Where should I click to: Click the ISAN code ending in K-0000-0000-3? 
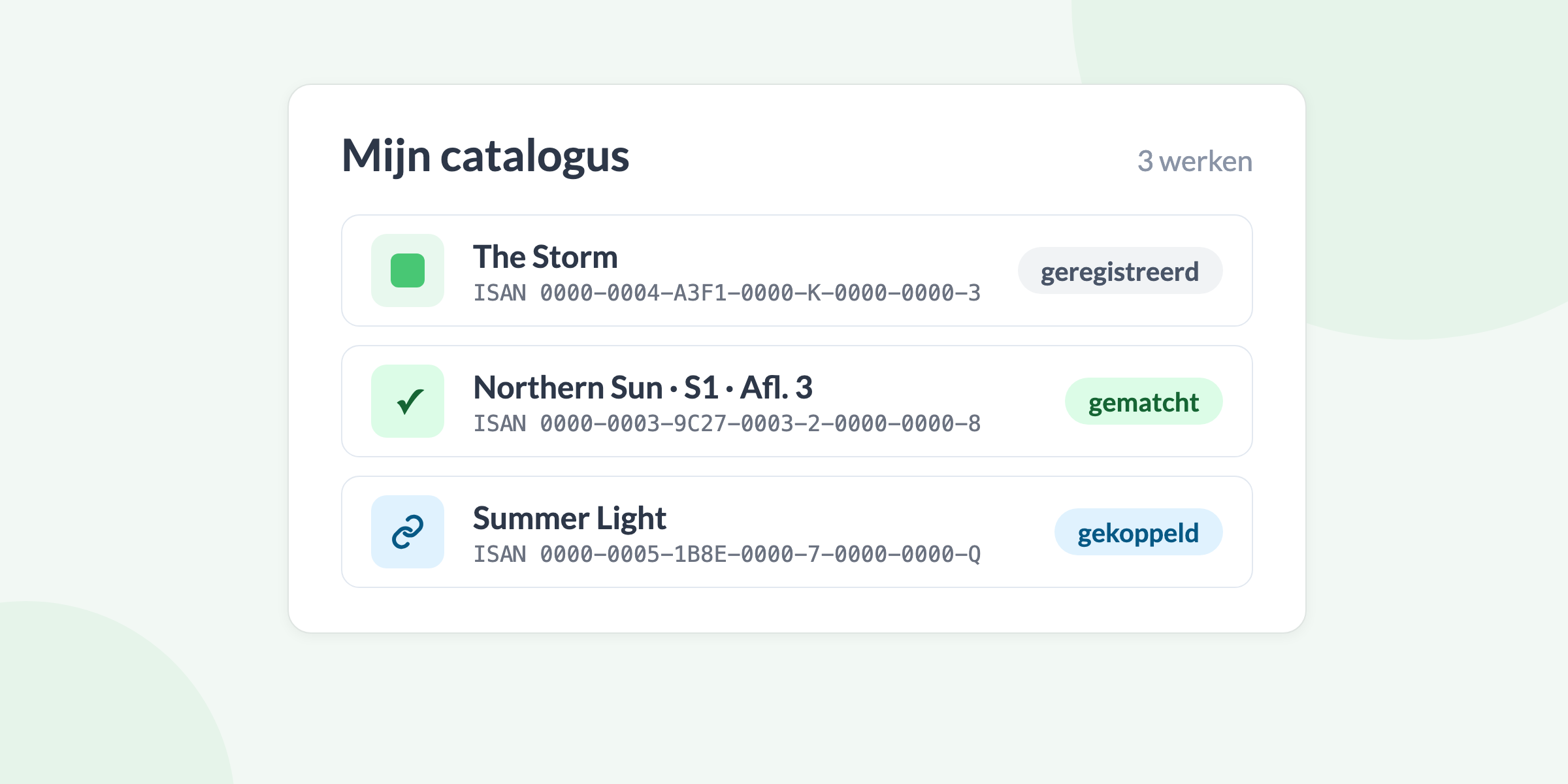[727, 293]
